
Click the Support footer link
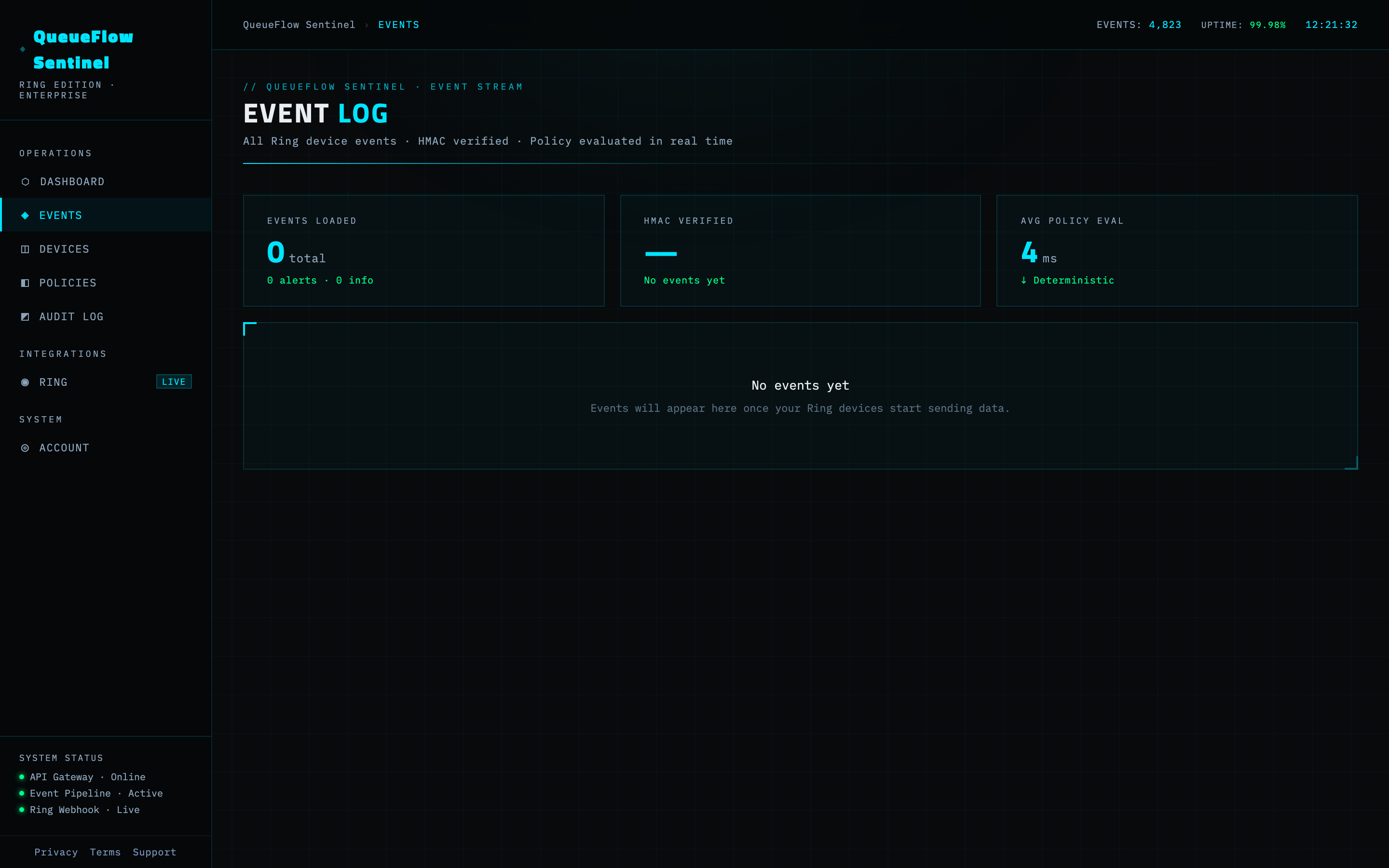tap(154, 852)
